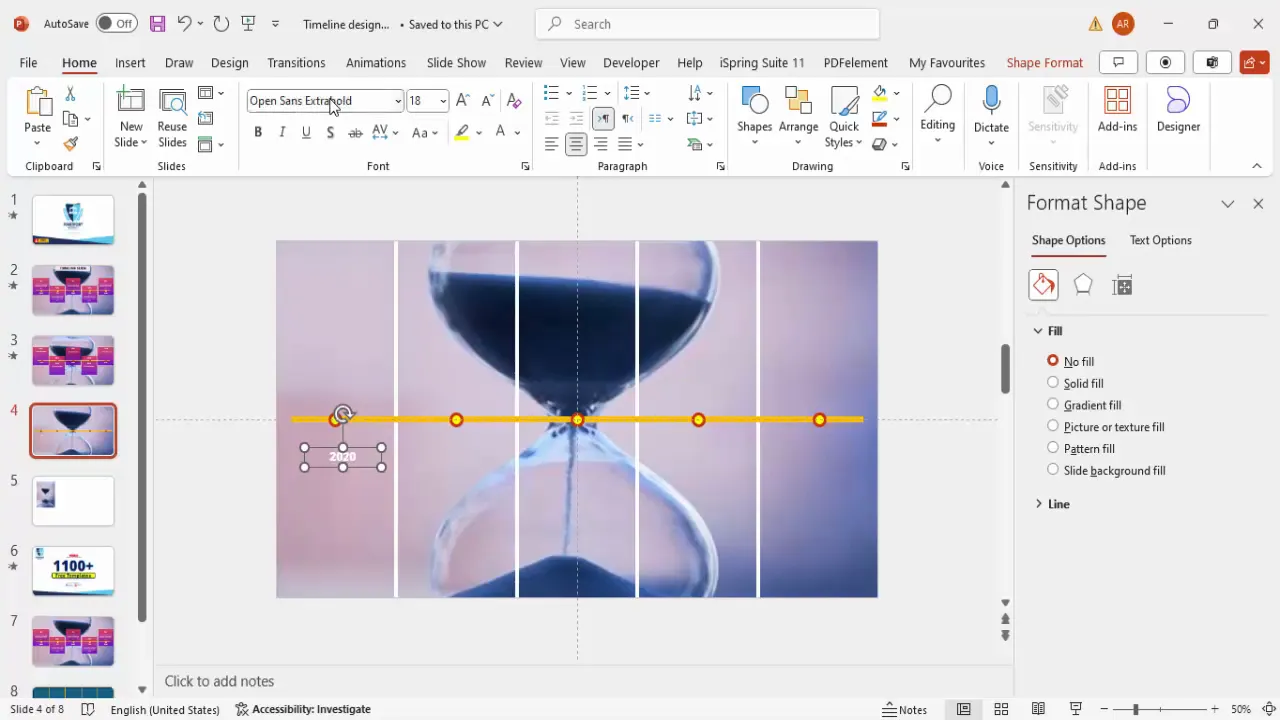
Task: Select Fill & Line icon in Format Shape
Action: click(x=1043, y=285)
